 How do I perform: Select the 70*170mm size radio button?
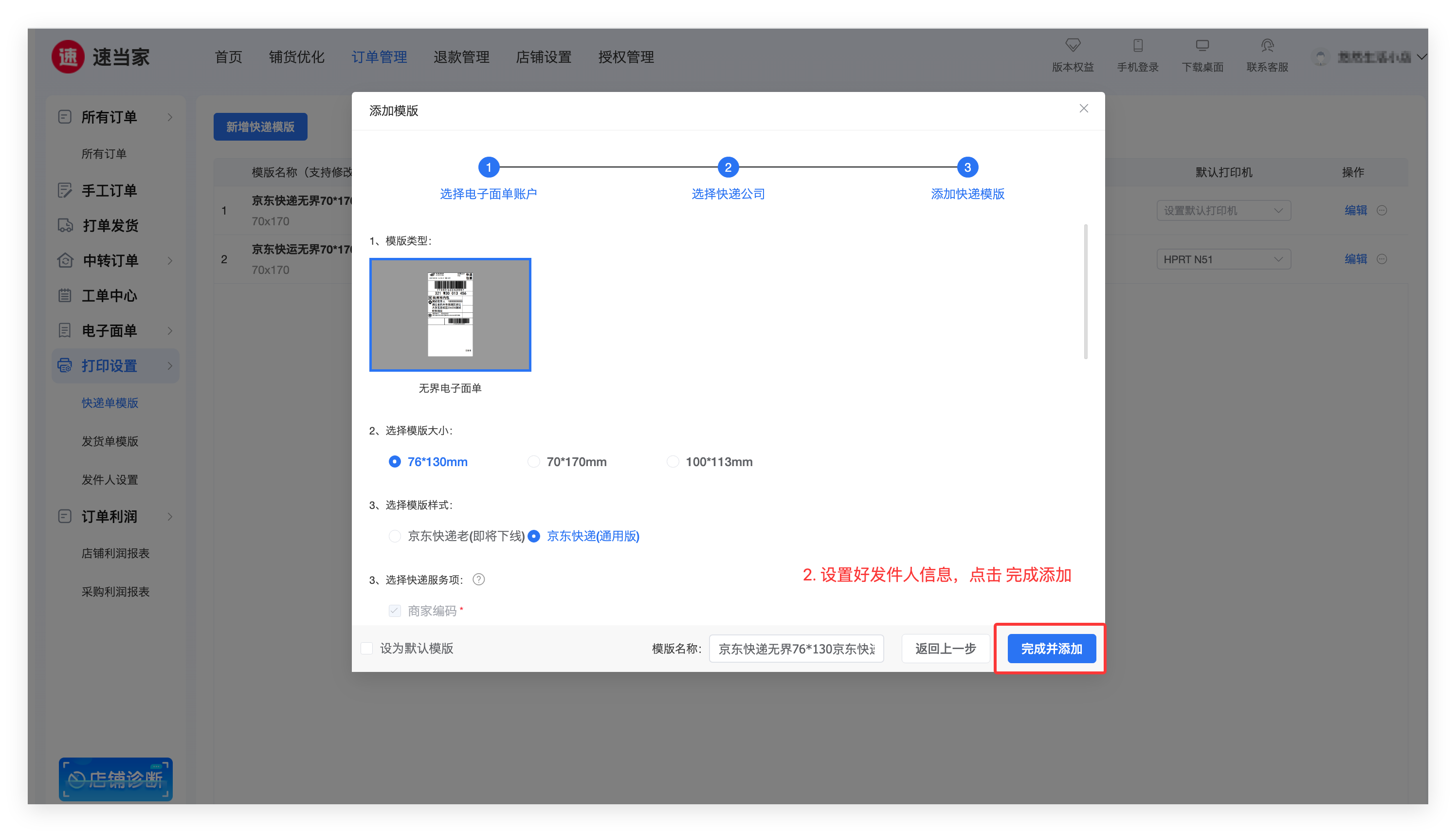click(x=534, y=462)
